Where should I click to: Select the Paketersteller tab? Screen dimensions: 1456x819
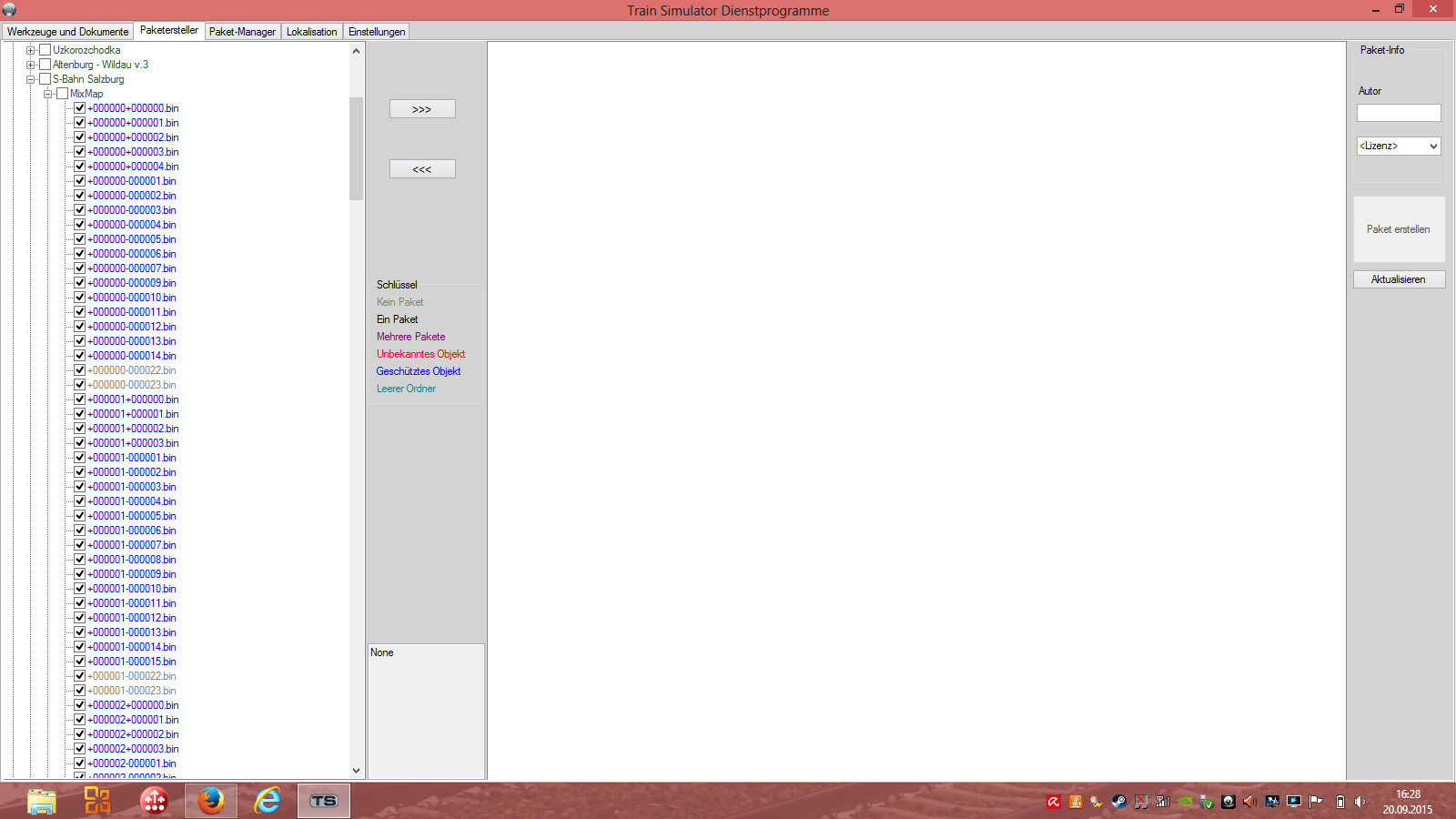[x=169, y=31]
